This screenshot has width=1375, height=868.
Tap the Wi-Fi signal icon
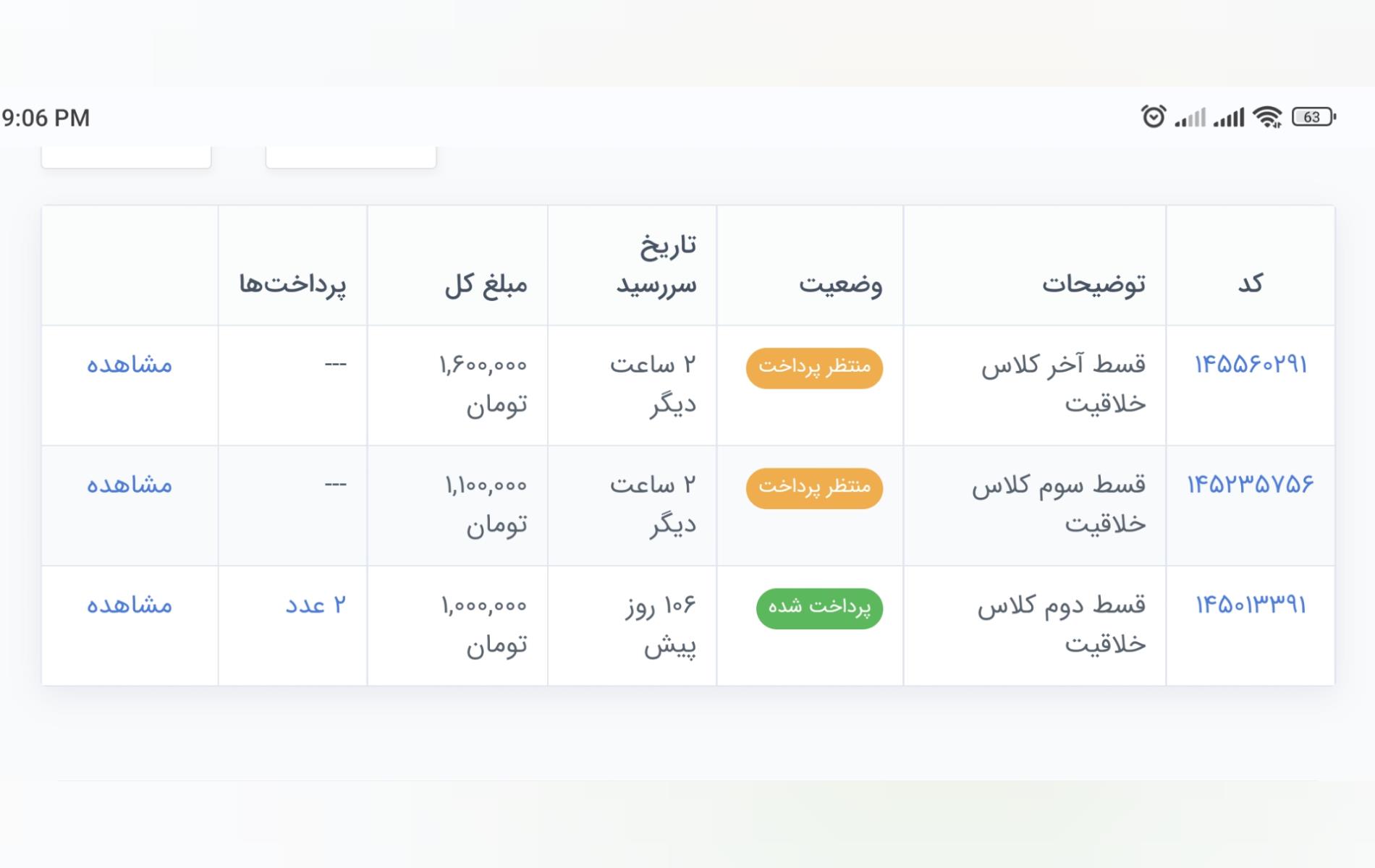[x=1268, y=116]
